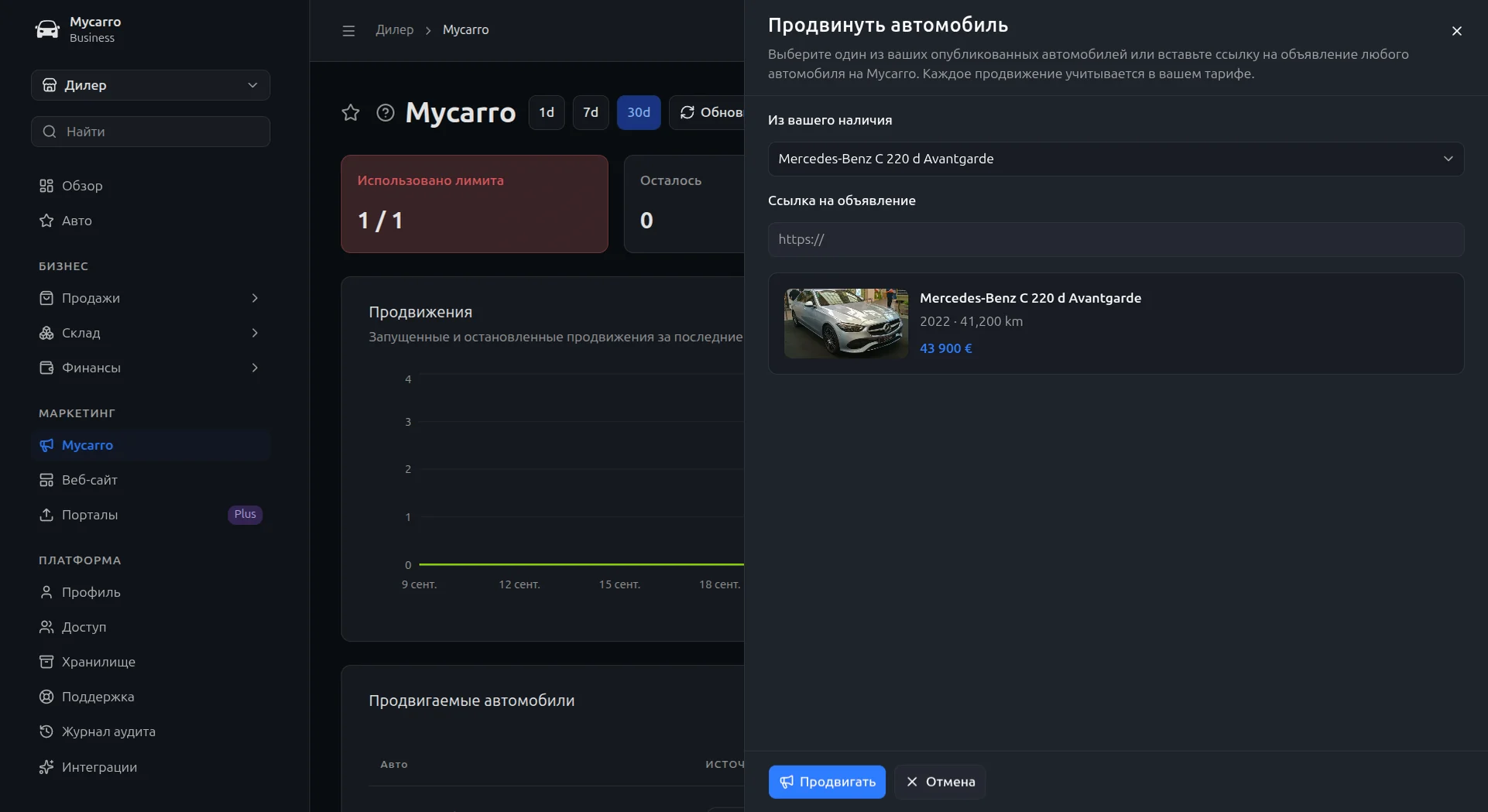Expand the Финансы sidebar section

[x=151, y=368]
